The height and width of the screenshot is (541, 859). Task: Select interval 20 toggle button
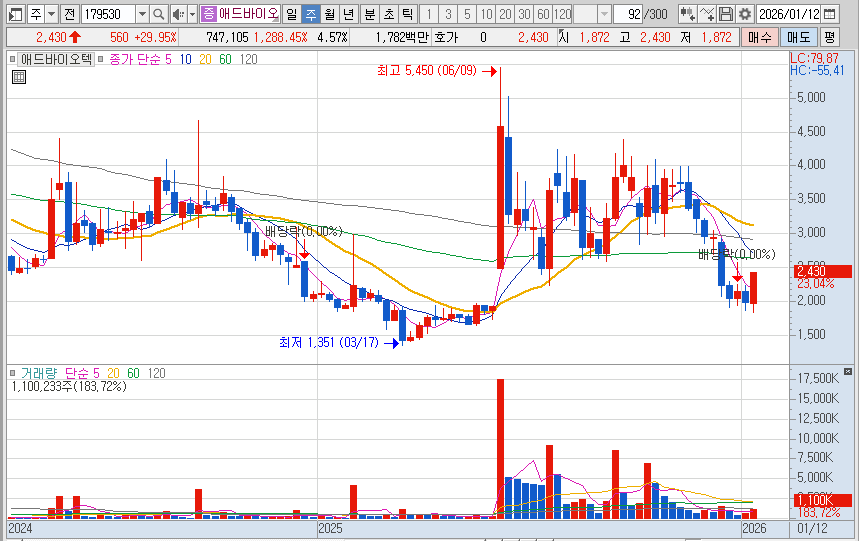[x=505, y=14]
